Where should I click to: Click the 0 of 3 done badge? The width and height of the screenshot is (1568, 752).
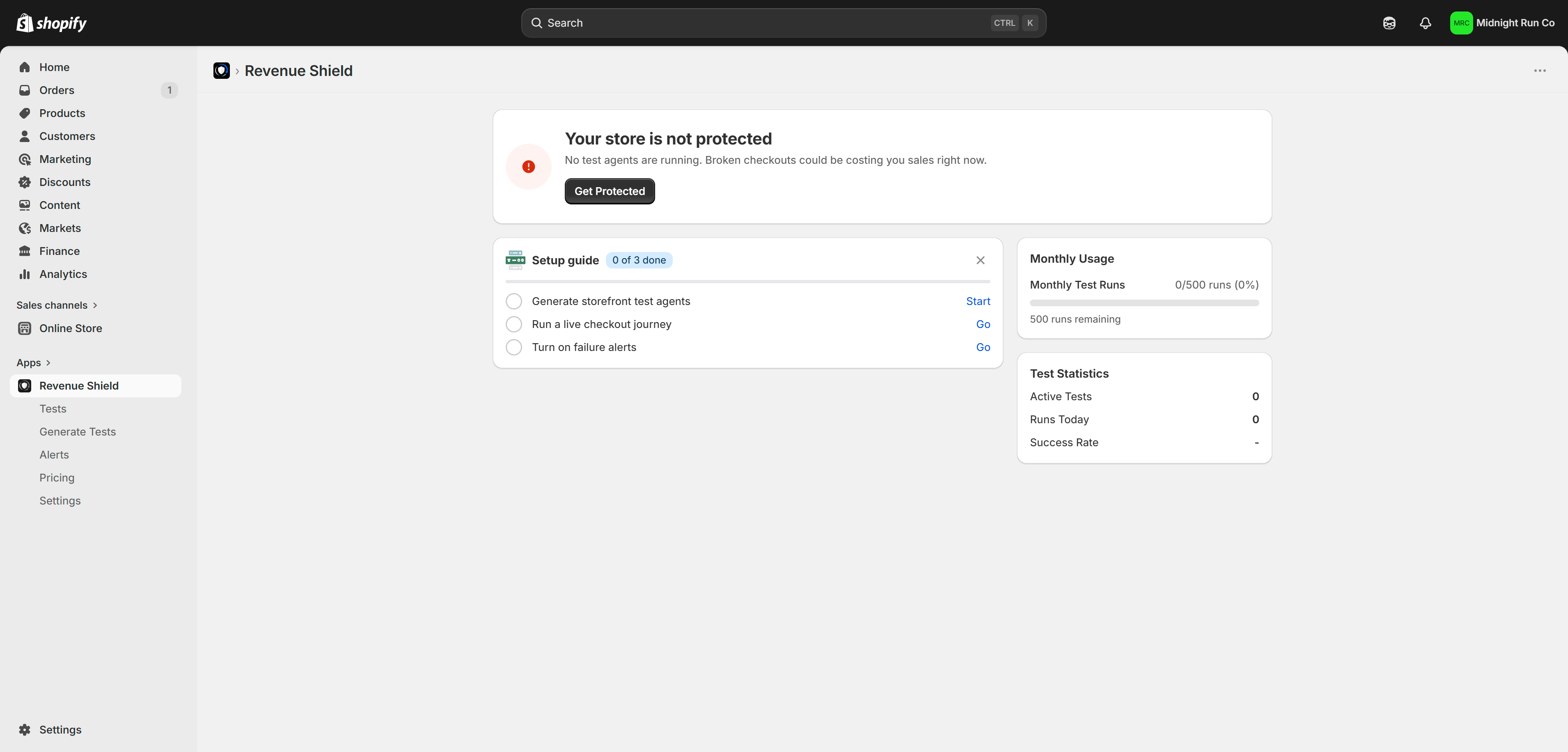639,260
